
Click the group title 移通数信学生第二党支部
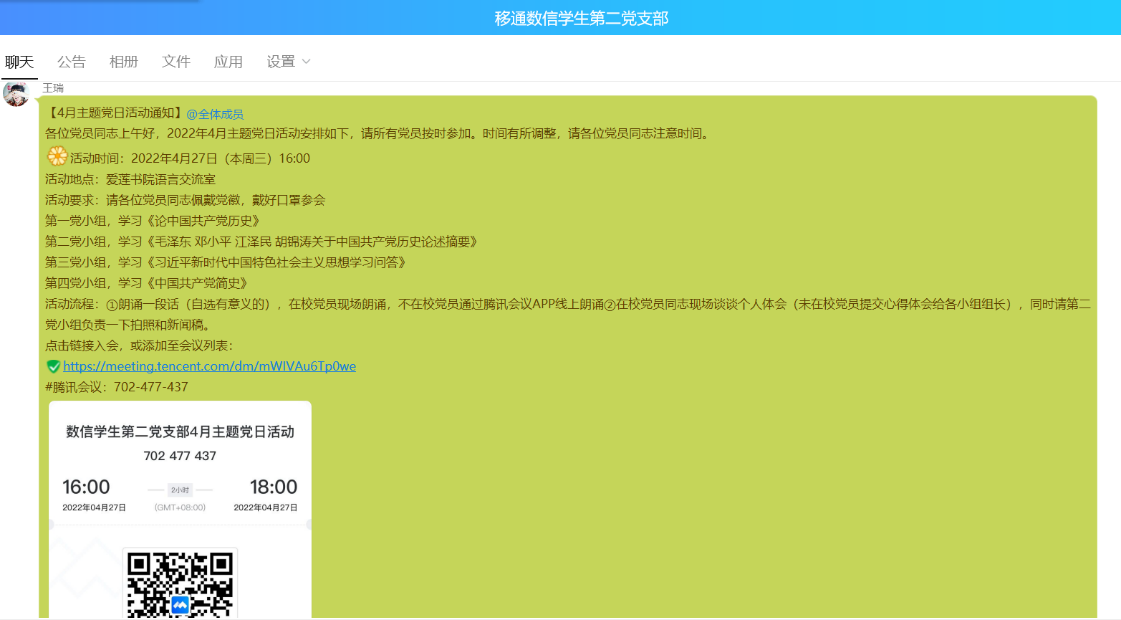tap(581, 18)
